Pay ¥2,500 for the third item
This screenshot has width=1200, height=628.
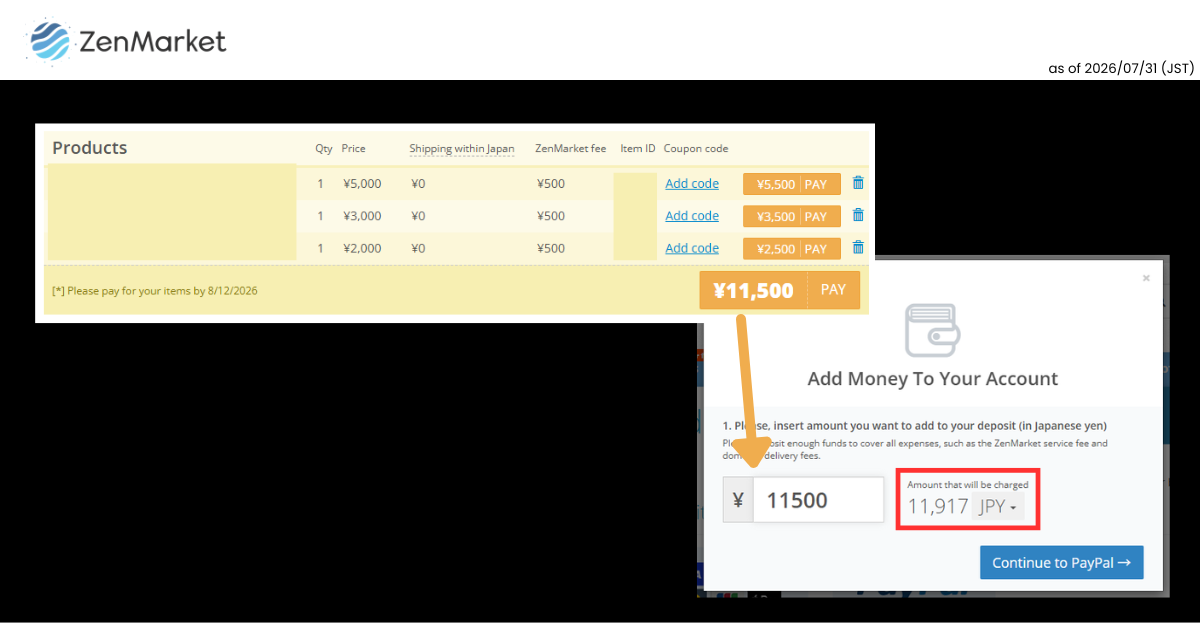pos(792,248)
